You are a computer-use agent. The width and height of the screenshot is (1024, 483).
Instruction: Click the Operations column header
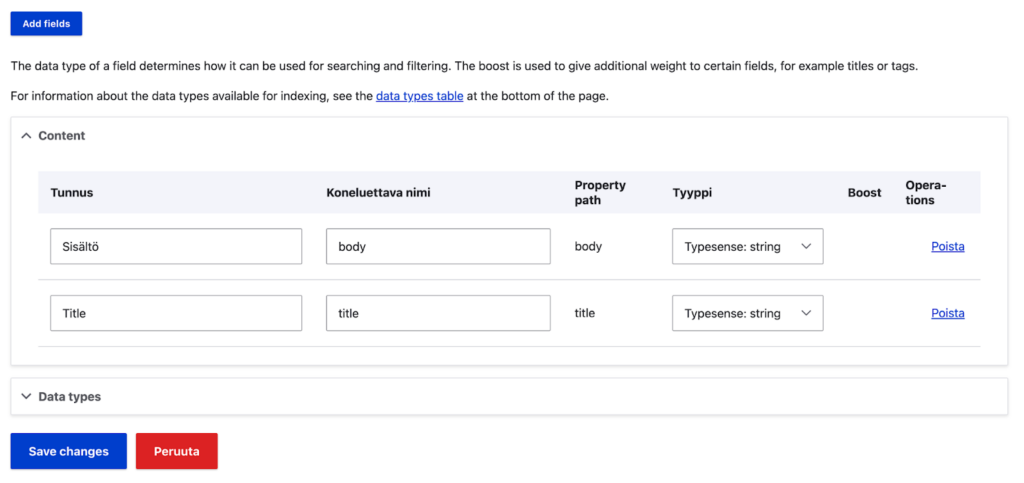point(925,192)
